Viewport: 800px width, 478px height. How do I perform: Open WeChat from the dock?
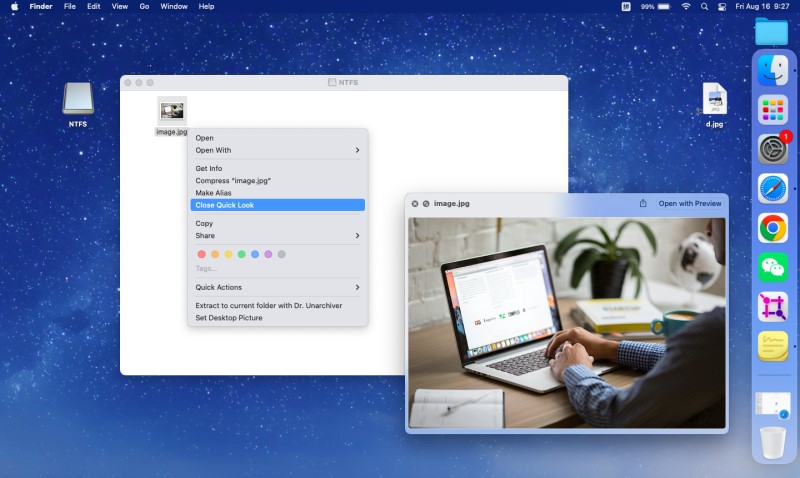coord(772,267)
